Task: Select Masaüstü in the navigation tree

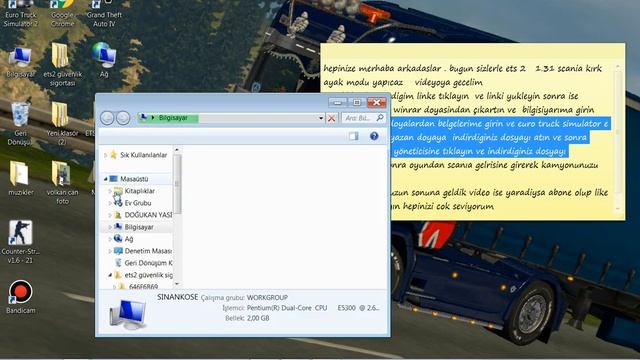Action: (134, 179)
